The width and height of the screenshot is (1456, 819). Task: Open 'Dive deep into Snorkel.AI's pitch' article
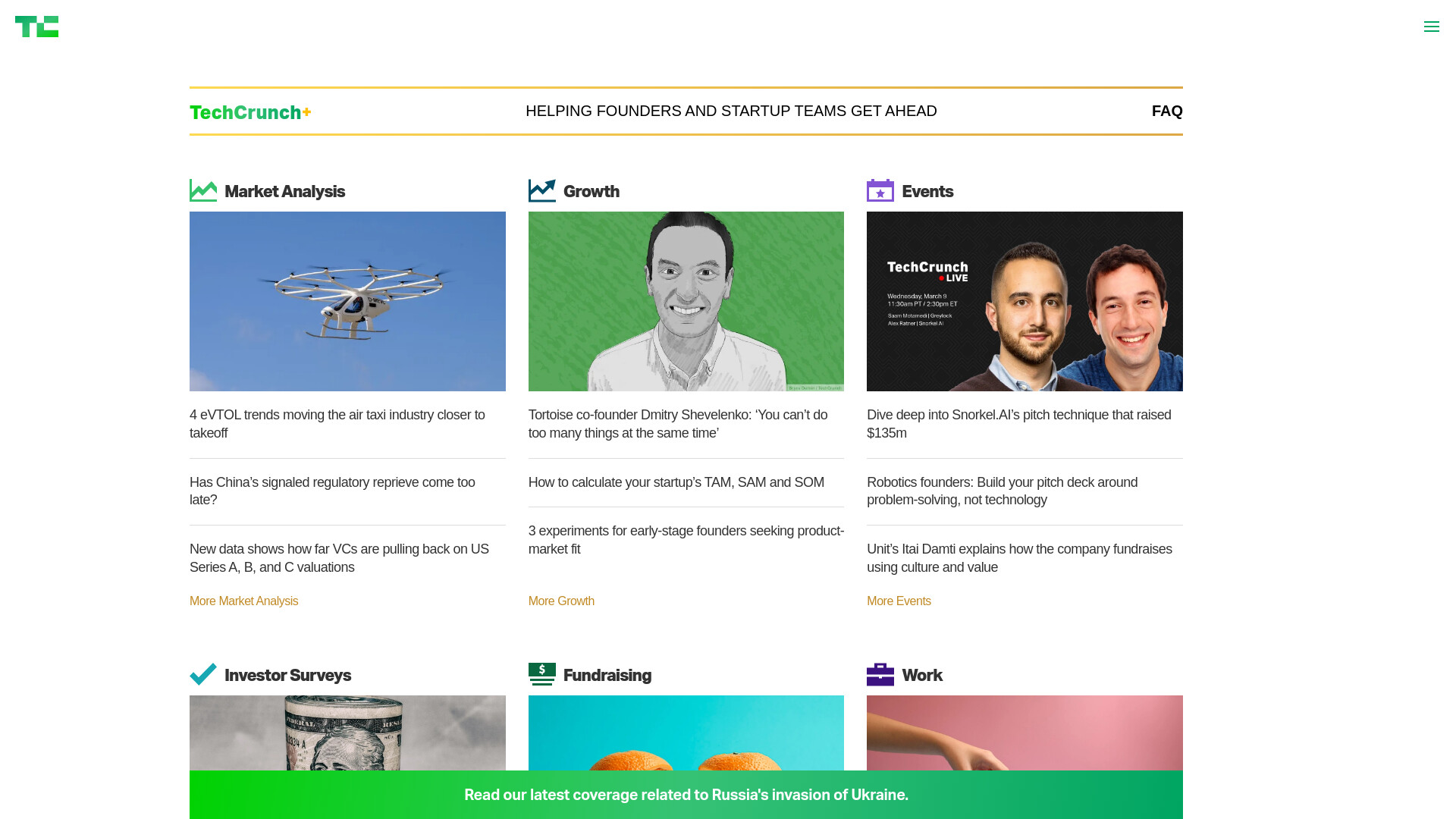(x=1019, y=424)
